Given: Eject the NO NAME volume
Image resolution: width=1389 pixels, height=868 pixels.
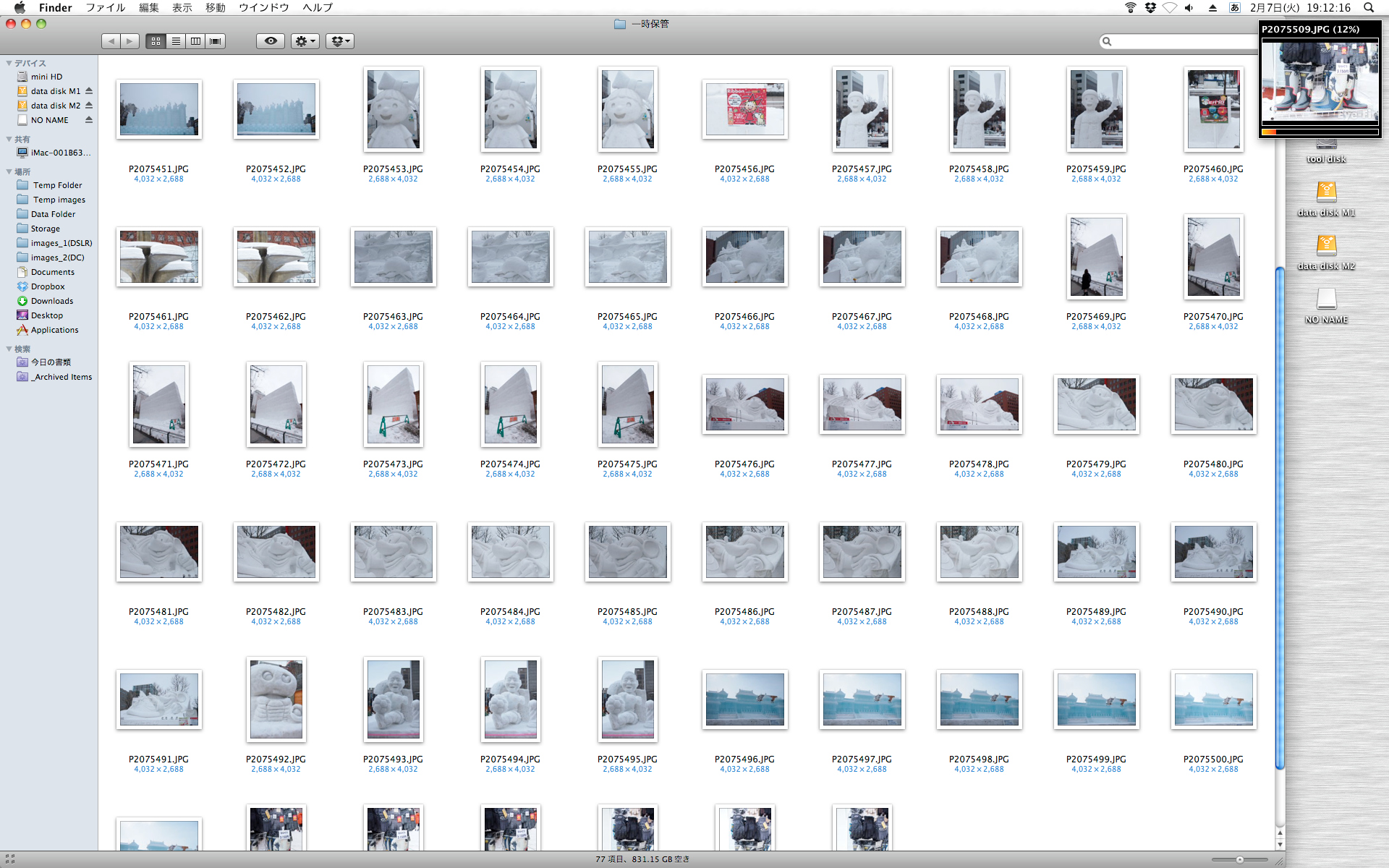Looking at the screenshot, I should 89,120.
